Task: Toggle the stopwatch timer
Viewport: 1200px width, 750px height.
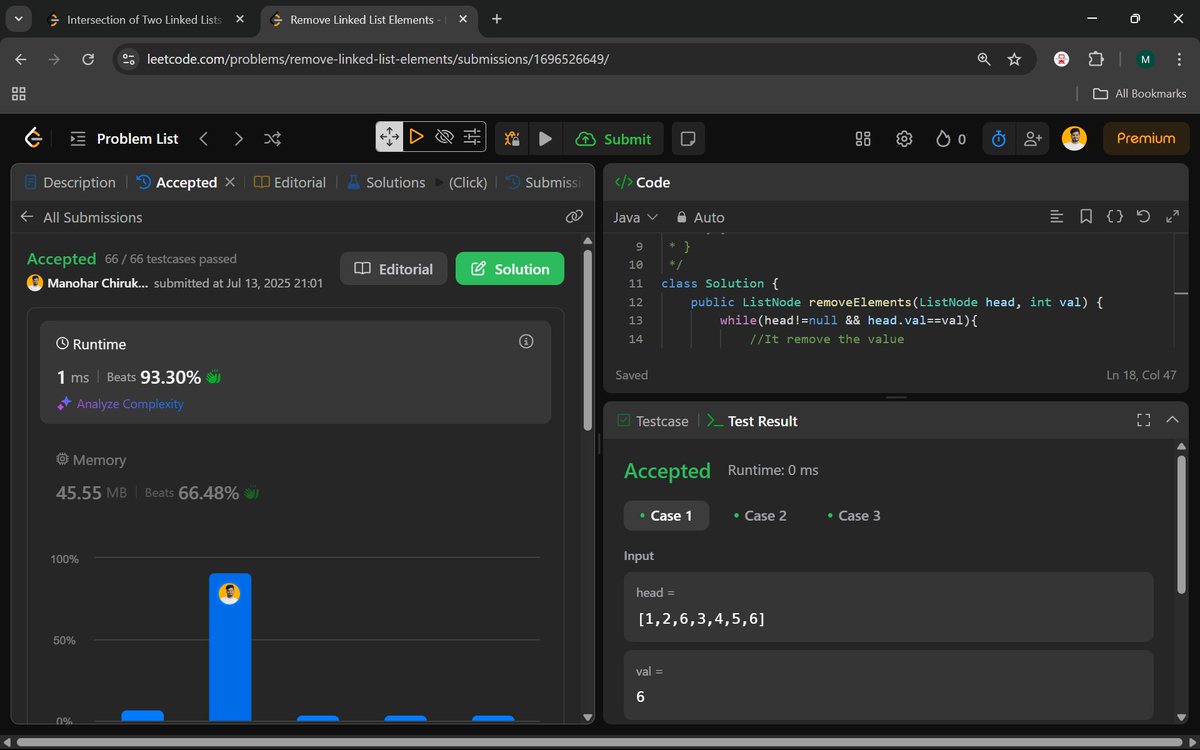Action: [x=998, y=139]
